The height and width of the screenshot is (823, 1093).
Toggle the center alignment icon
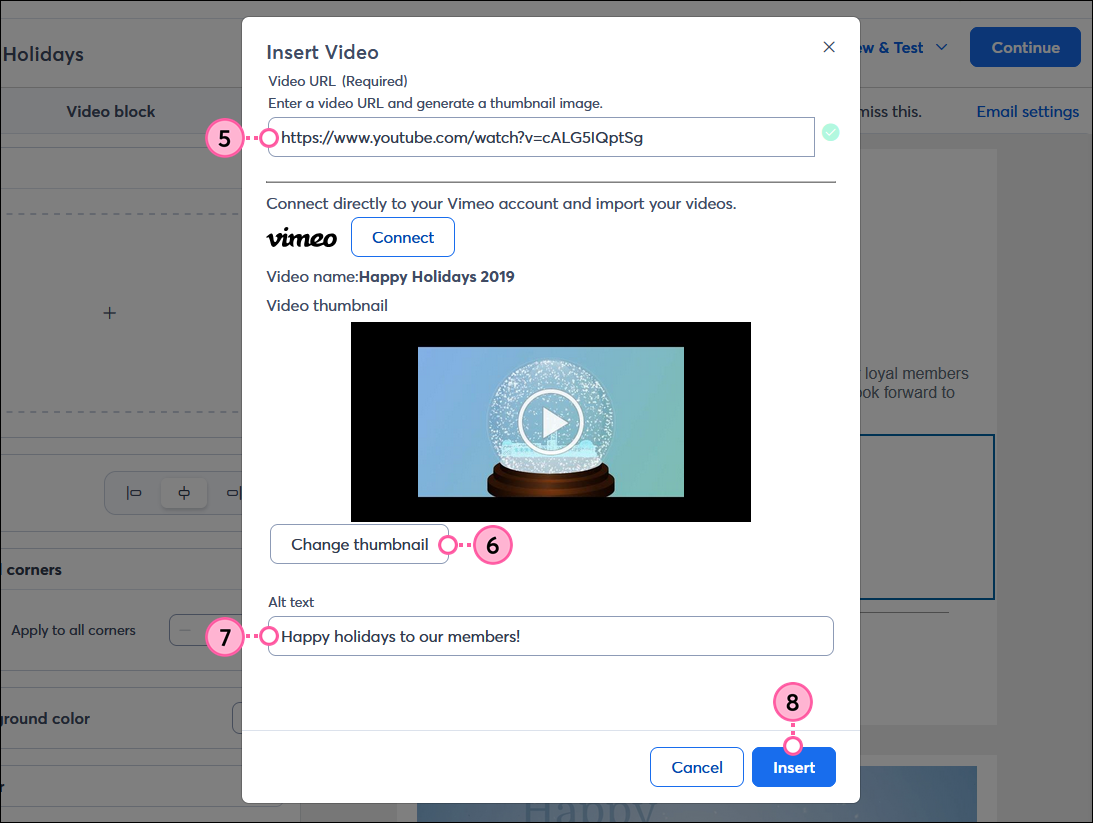(x=183, y=493)
